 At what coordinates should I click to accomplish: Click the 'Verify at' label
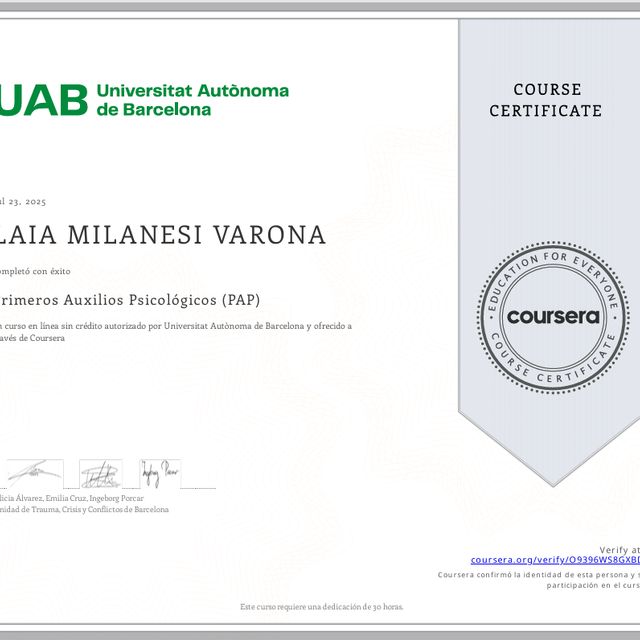[620, 550]
